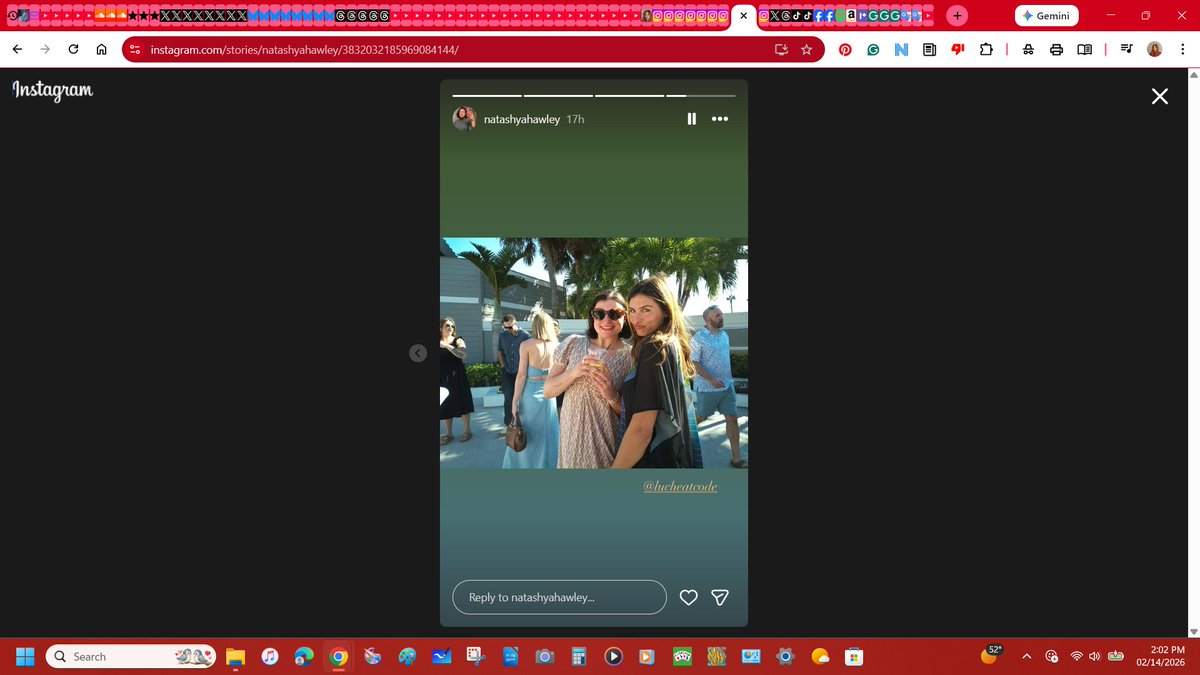Viewport: 1200px width, 675px height.
Task: Open the Grammarly extension icon
Action: 873,48
